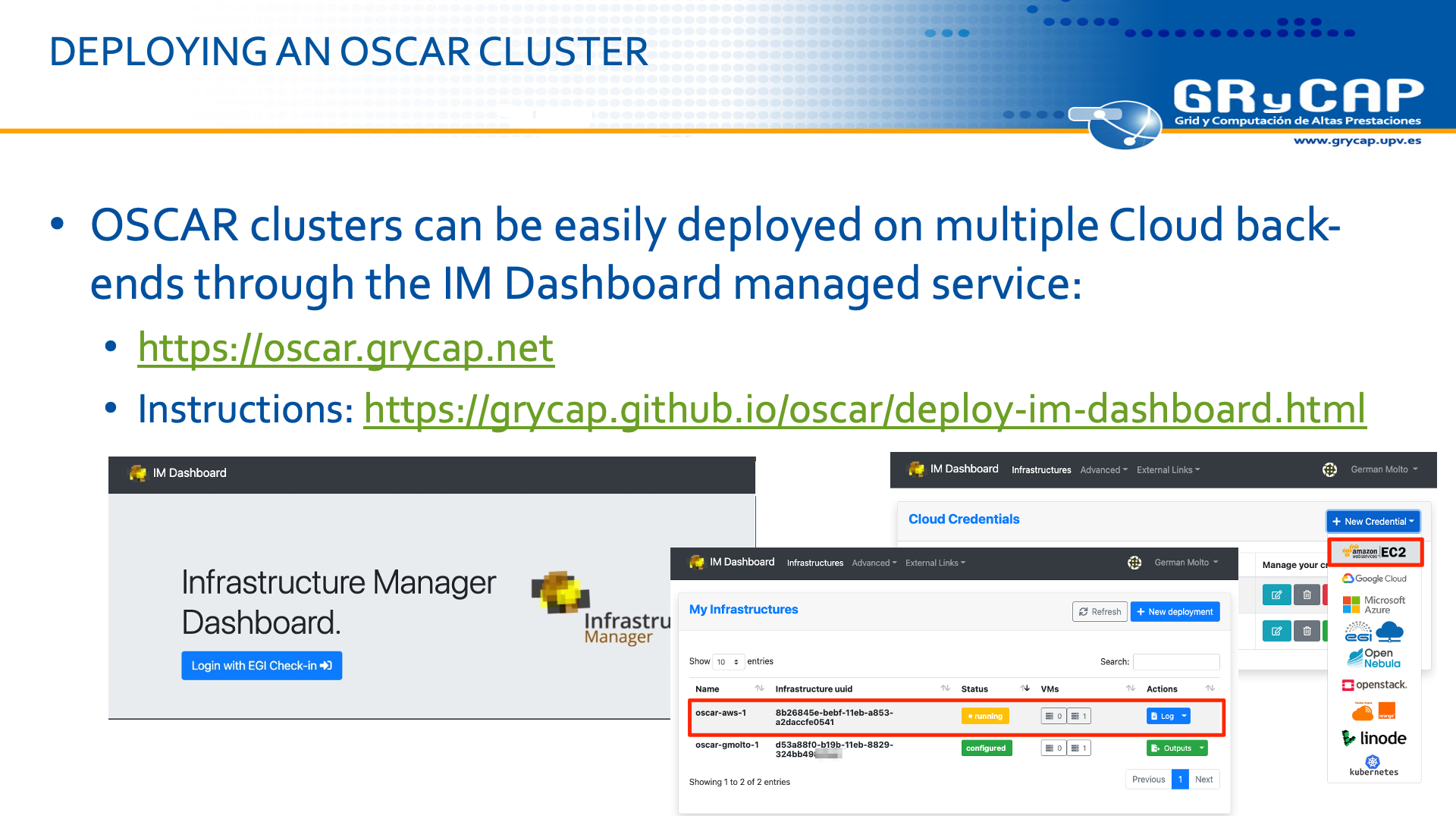Viewport: 1456px width, 819px height.
Task: Click IM Dashboard title text in the login window
Action: 190,473
